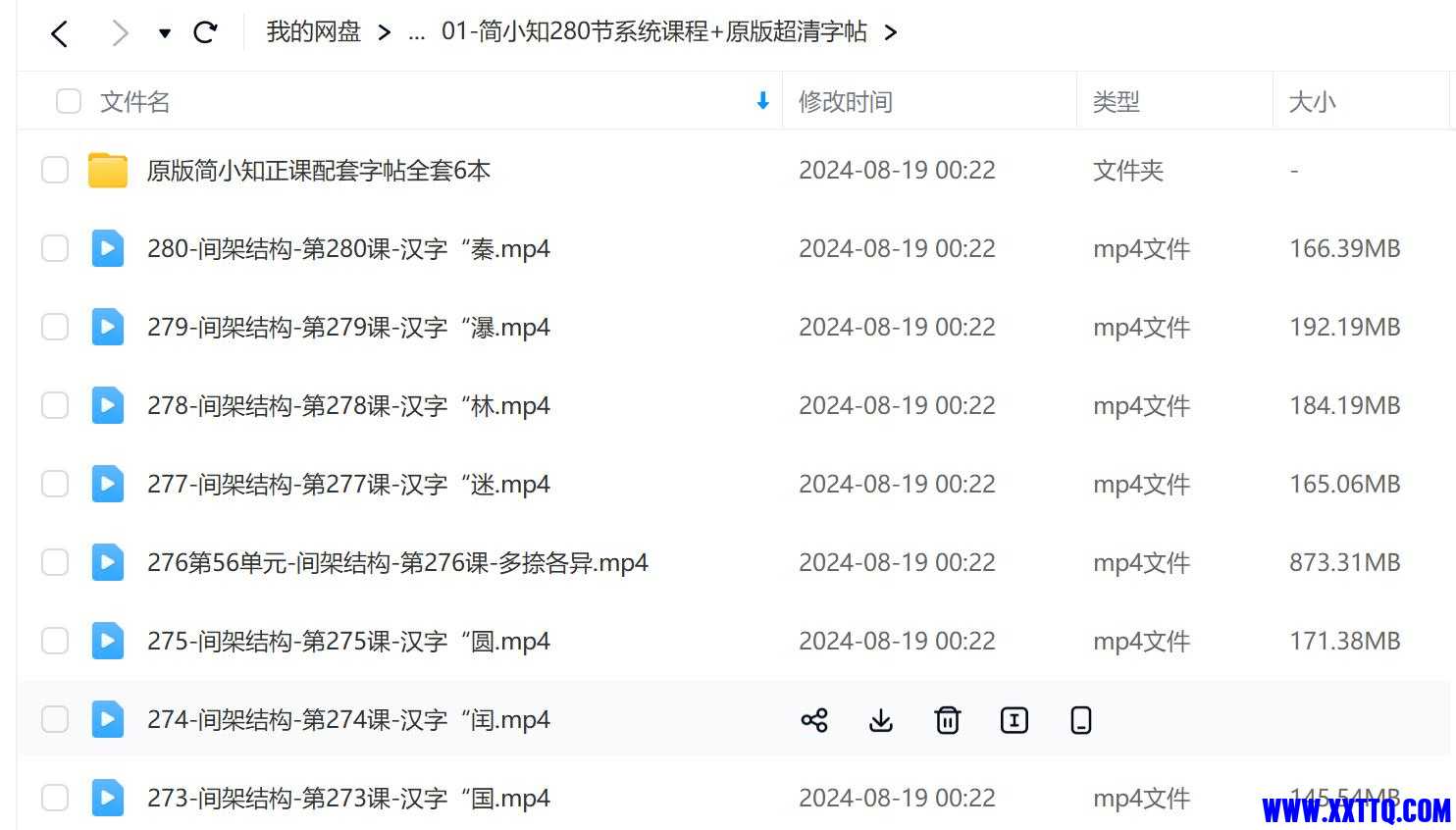Select checkbox for lesson 275 圆.mp4
The width and height of the screenshot is (1456, 830).
pyautogui.click(x=55, y=641)
